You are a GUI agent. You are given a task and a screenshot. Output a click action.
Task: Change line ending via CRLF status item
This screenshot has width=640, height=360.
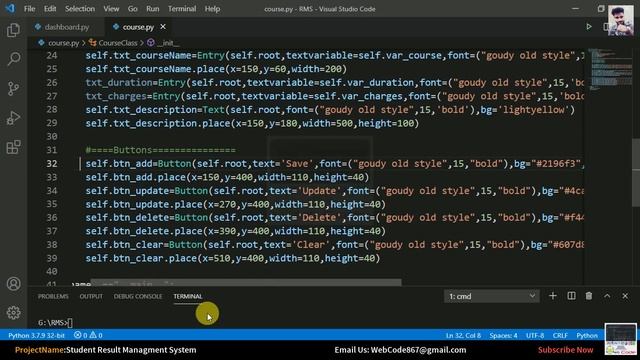[x=560, y=335]
